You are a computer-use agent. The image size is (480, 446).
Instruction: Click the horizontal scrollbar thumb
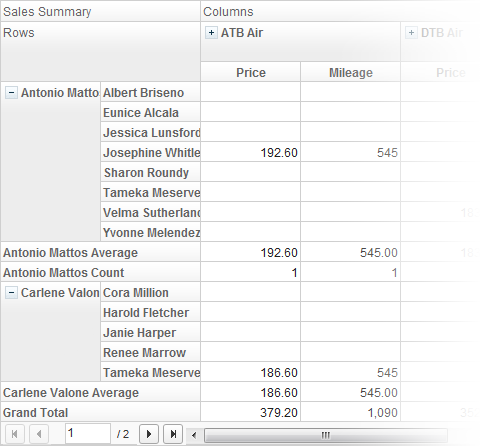(x=326, y=435)
